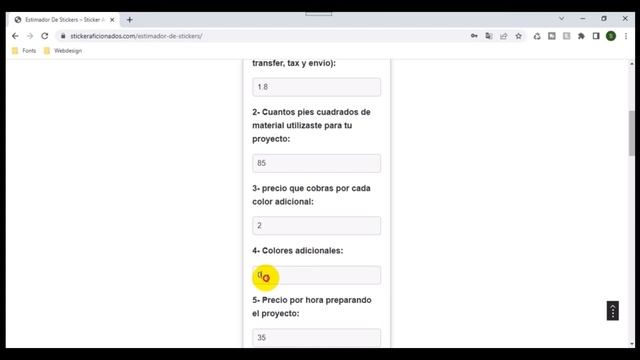Image resolution: width=640 pixels, height=360 pixels.
Task: Open the green profile avatar
Action: coord(611,36)
